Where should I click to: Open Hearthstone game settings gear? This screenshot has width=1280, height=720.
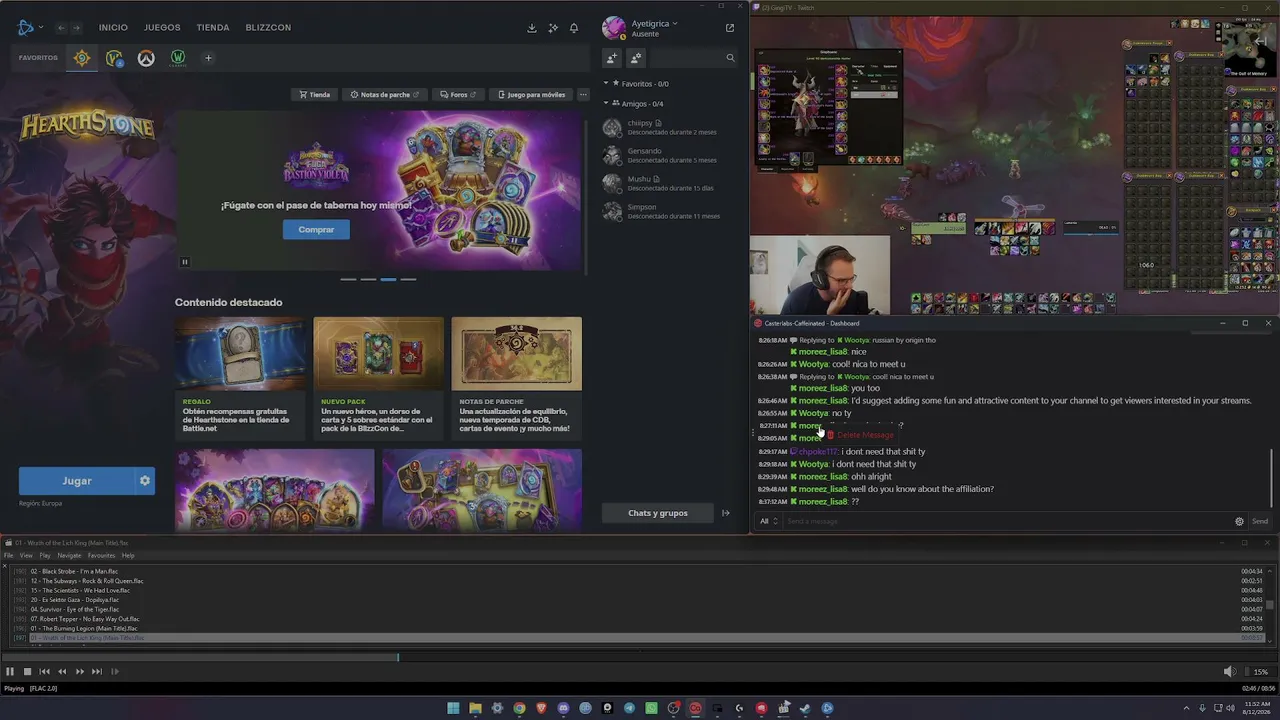tap(145, 481)
